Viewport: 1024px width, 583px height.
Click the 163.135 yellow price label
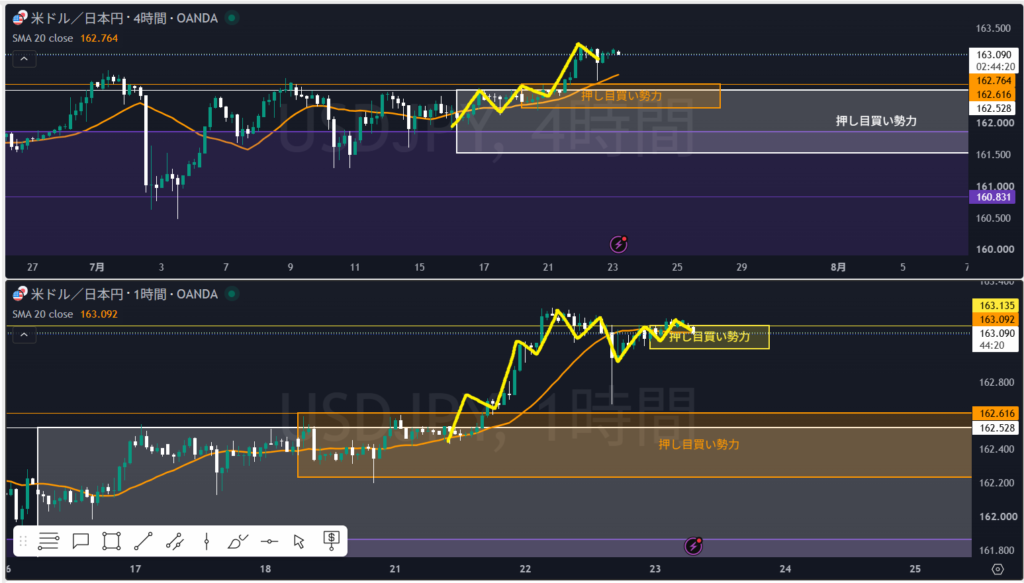click(x=995, y=305)
